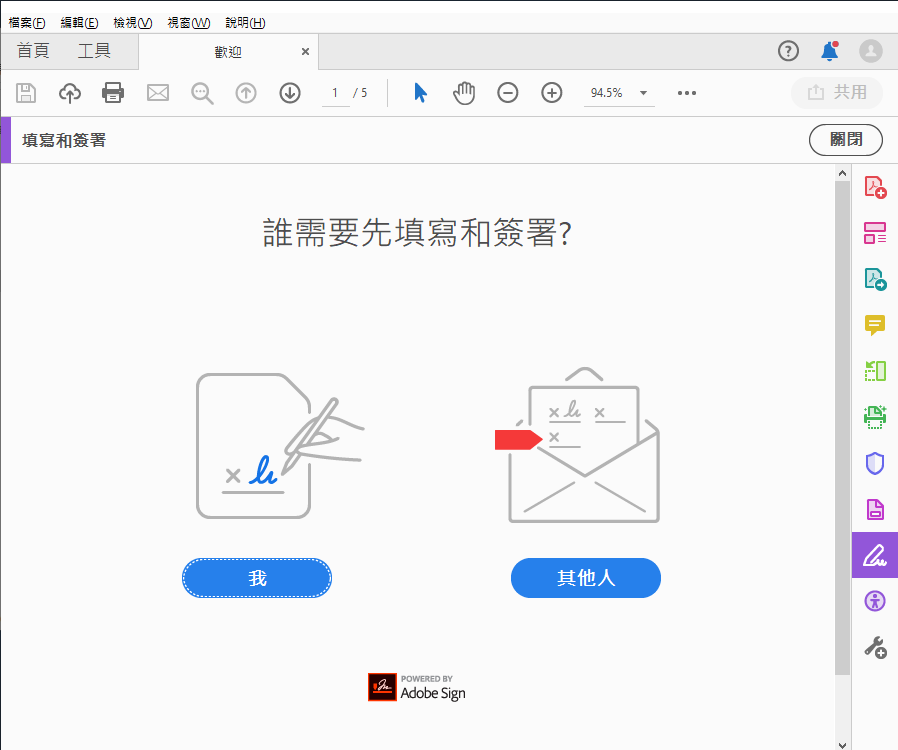The image size is (898, 750).
Task: Open the Create PDF tool
Action: point(875,186)
